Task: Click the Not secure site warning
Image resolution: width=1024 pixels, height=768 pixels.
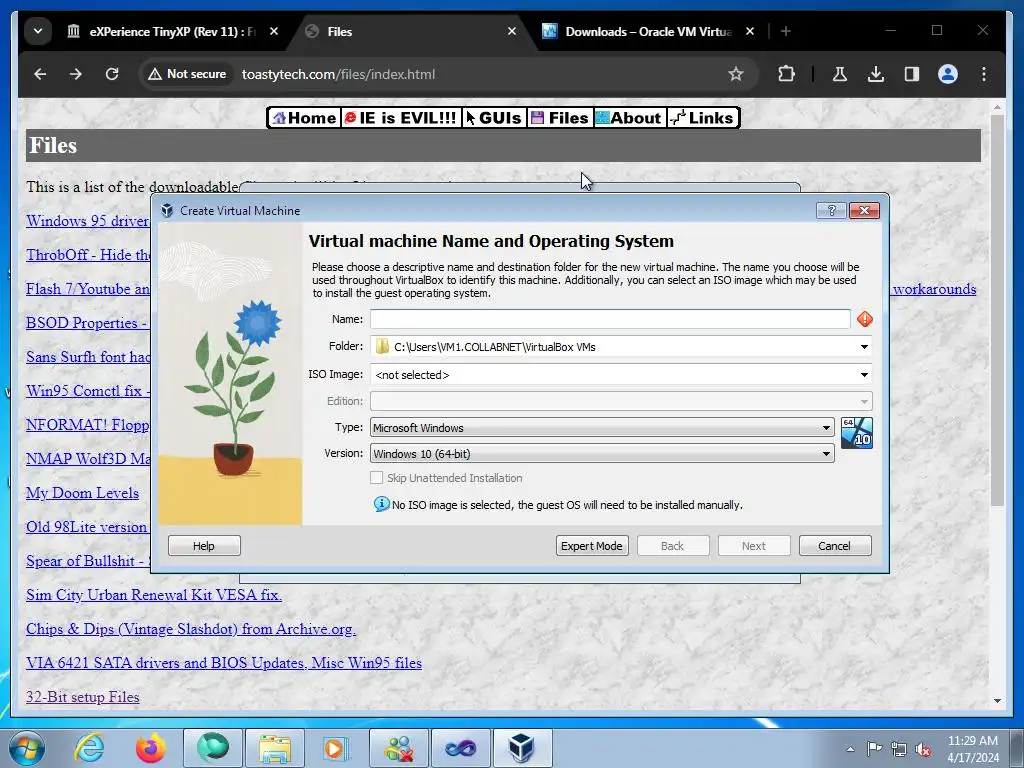Action: (187, 74)
